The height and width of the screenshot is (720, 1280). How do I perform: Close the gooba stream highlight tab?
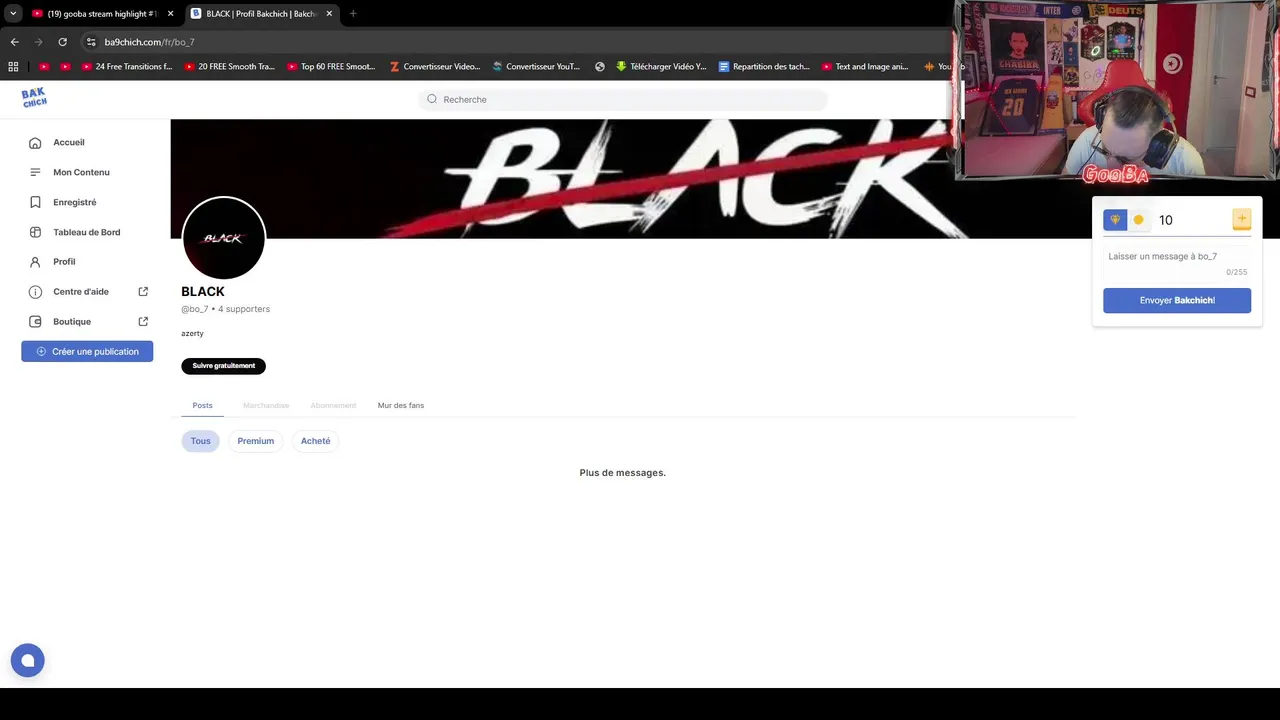170,14
